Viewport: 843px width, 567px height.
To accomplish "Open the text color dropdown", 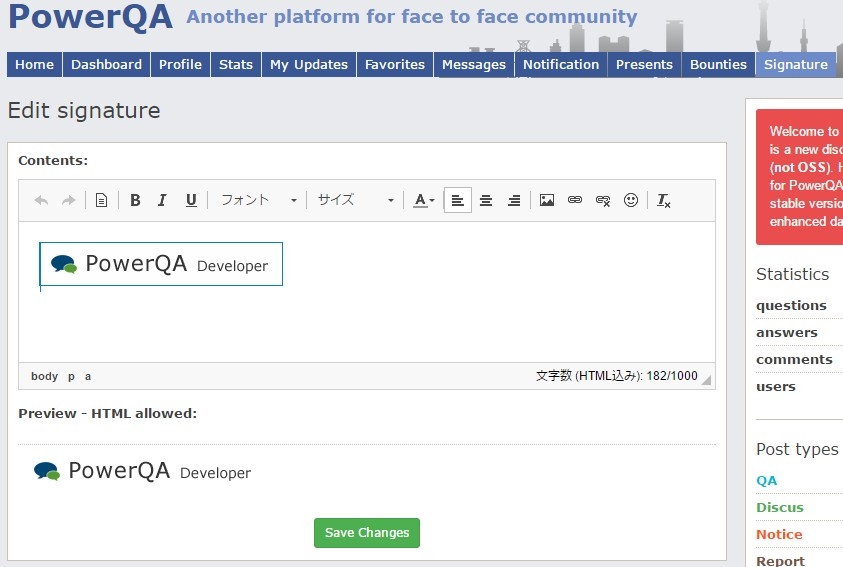I will (424, 200).
